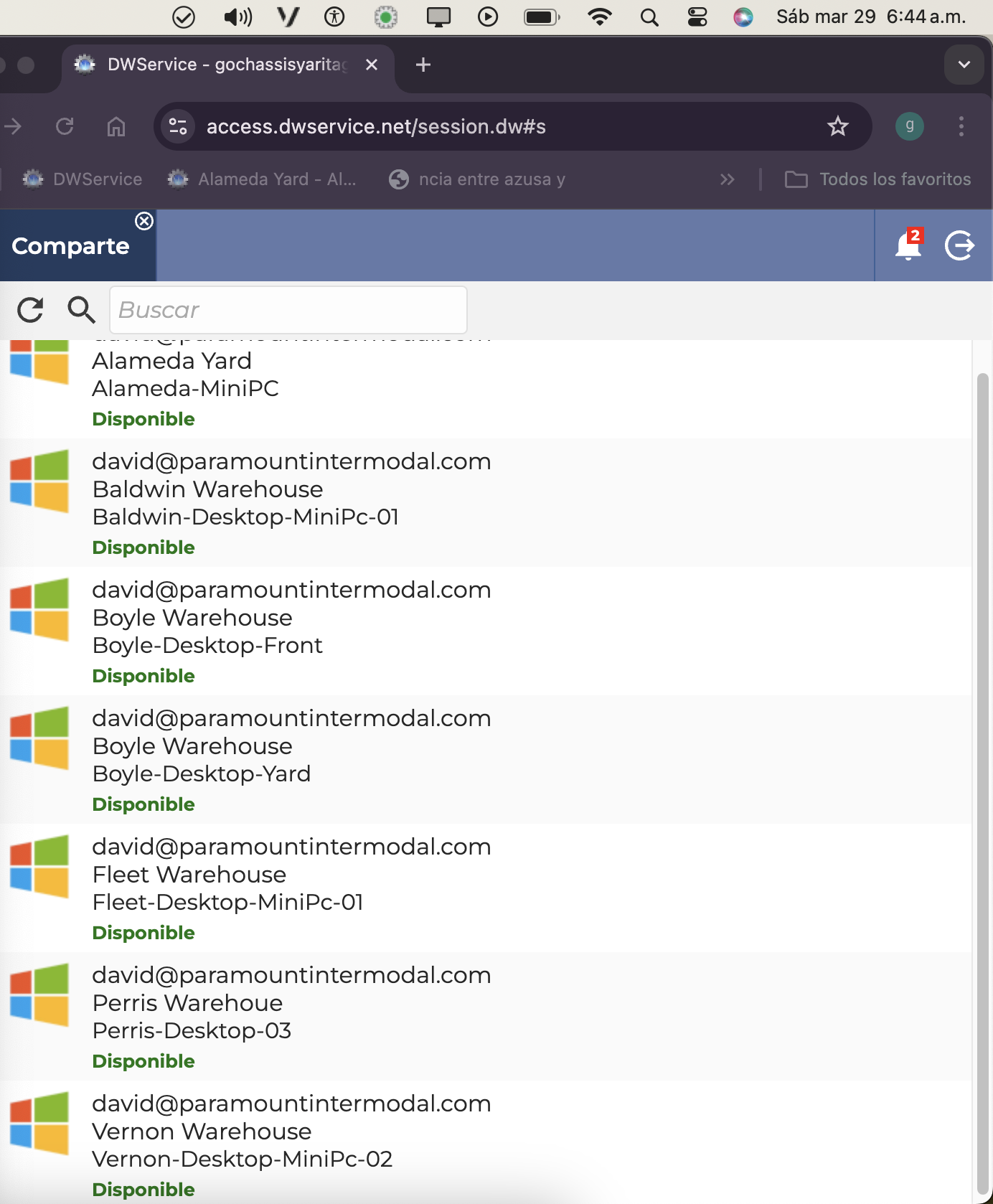Click the Fleet Warehouse group label
Image resolution: width=993 pixels, height=1204 pixels.
(189, 875)
